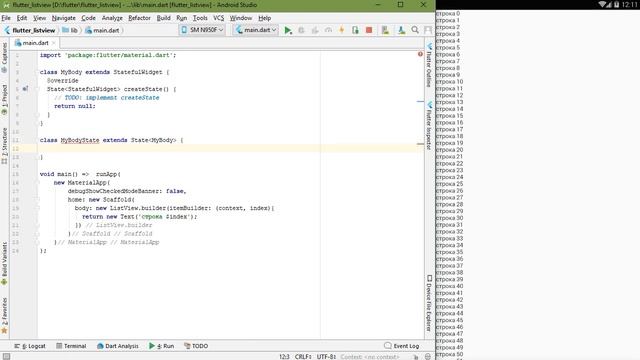Open AVD Manager icon in toolbar
Viewport: 640px width, 360px height.
(385, 30)
